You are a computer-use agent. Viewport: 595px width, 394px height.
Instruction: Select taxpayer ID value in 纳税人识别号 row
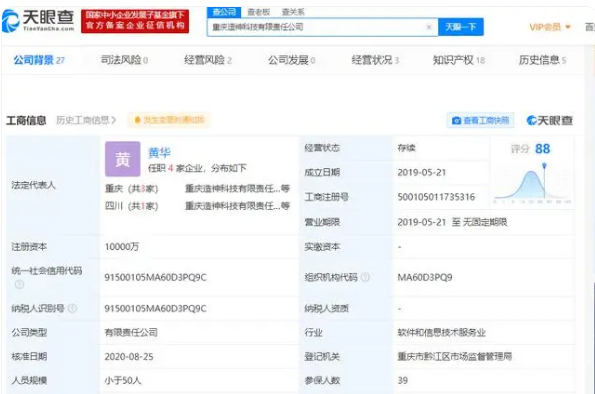156,308
